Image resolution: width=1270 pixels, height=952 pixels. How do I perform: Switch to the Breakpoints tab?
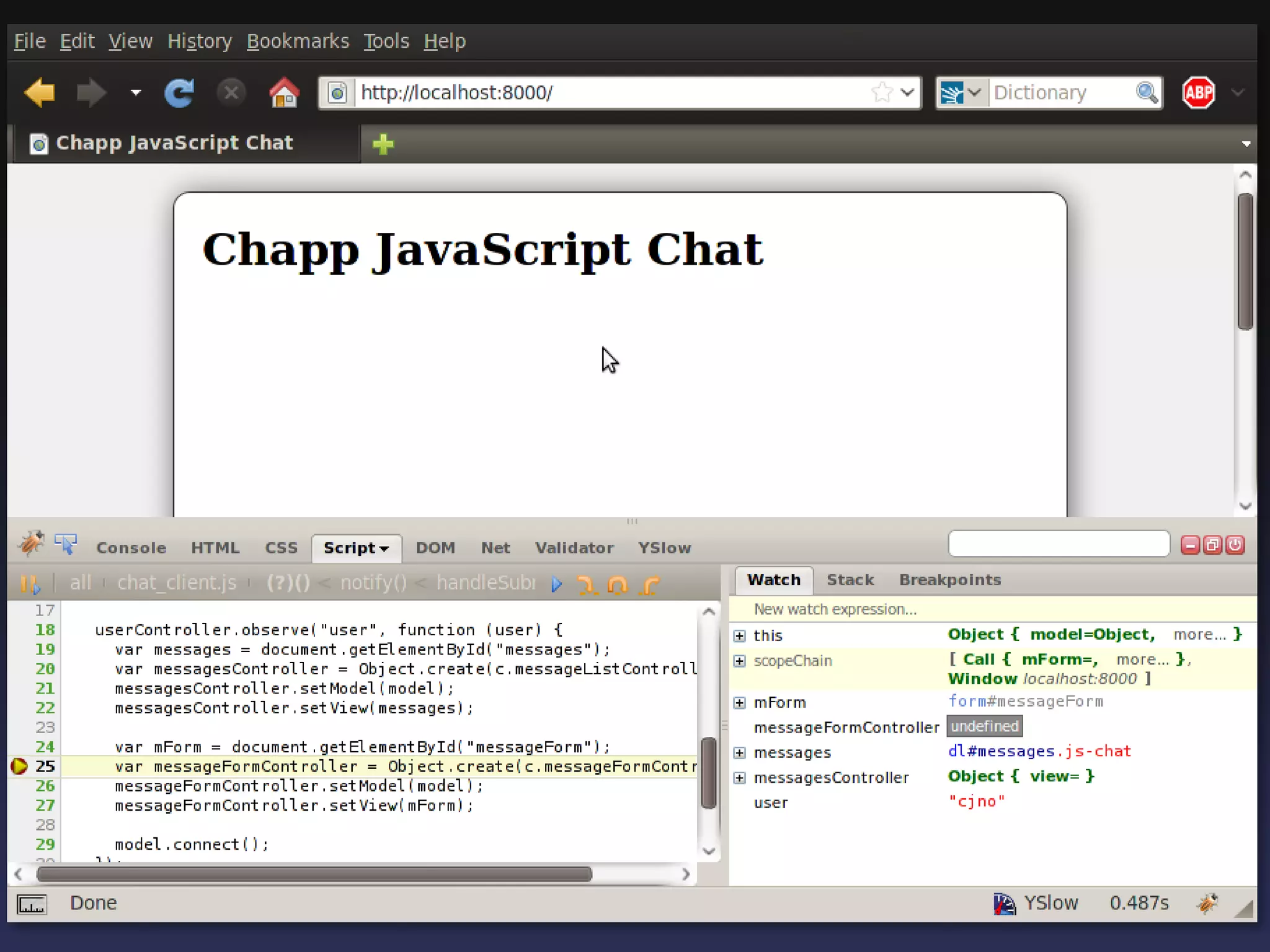(949, 580)
